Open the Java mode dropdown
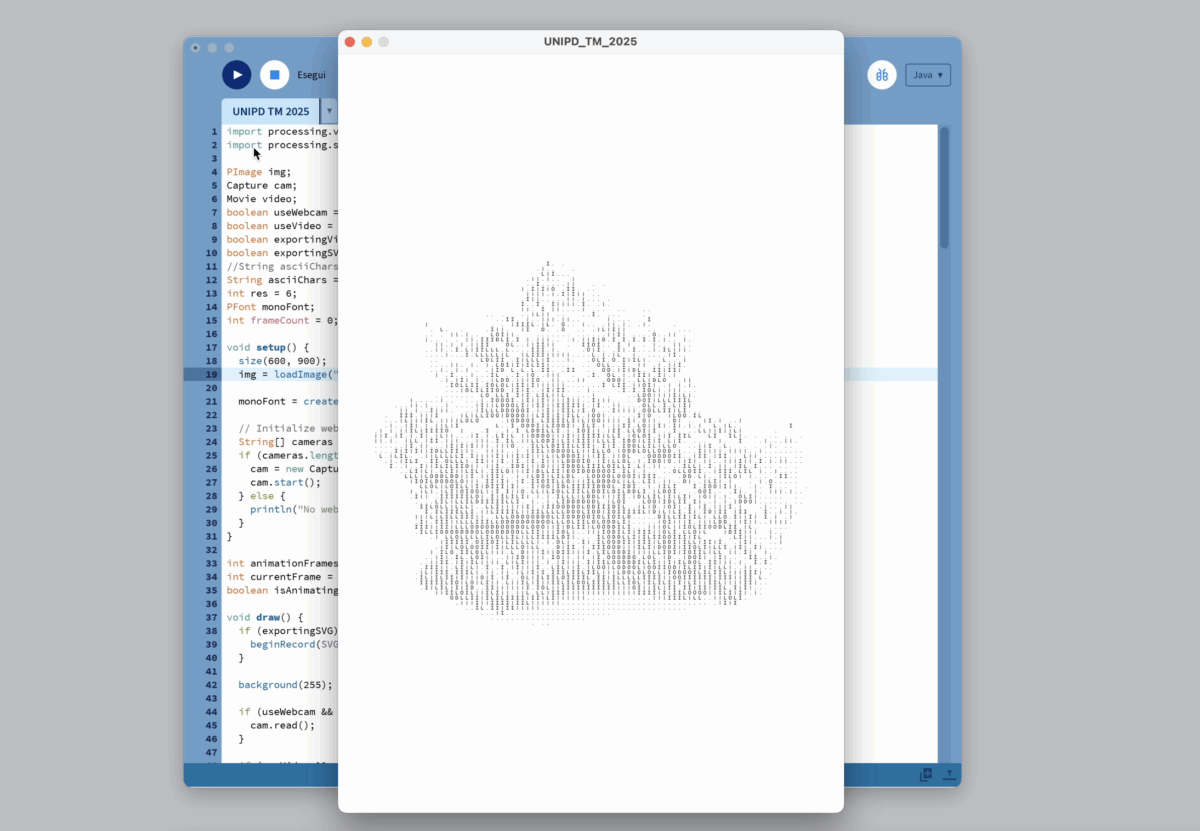This screenshot has height=831, width=1200. [x=927, y=75]
